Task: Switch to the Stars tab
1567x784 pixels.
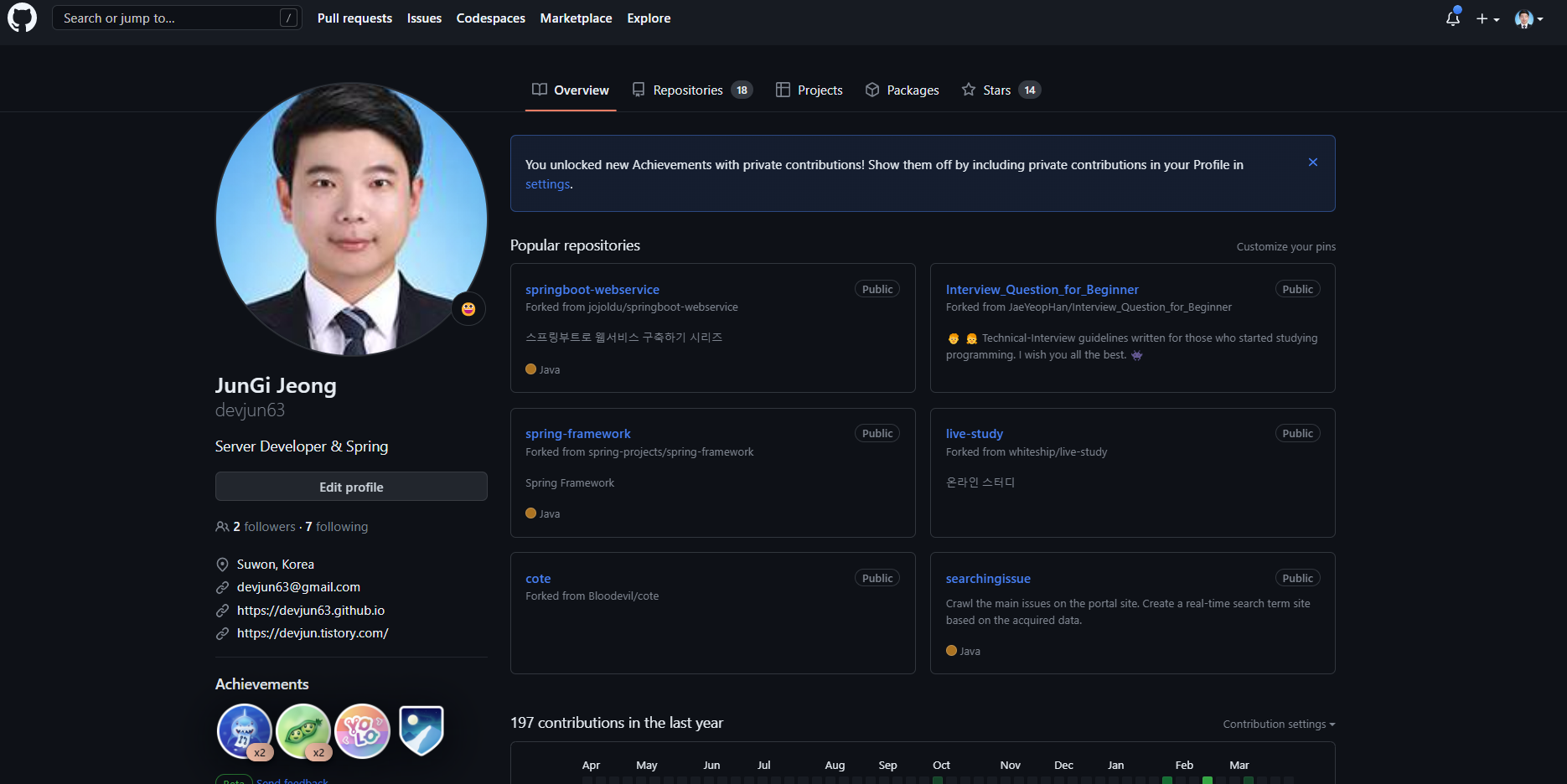Action: tap(1001, 90)
